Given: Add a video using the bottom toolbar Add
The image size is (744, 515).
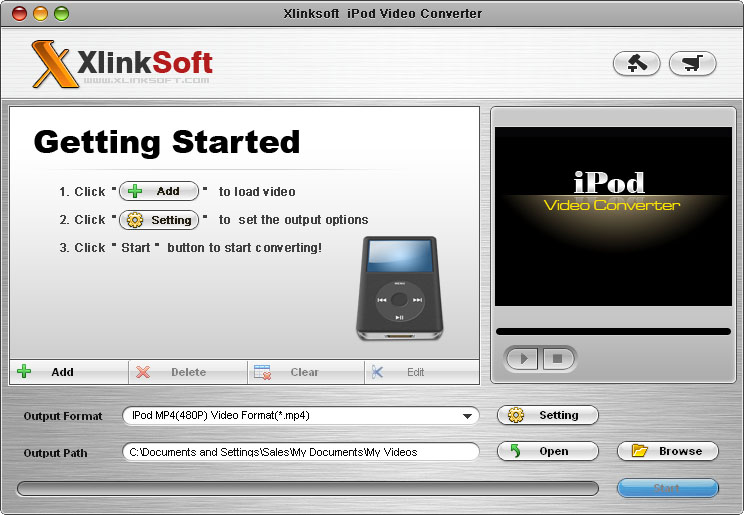Looking at the screenshot, I should pos(69,372).
